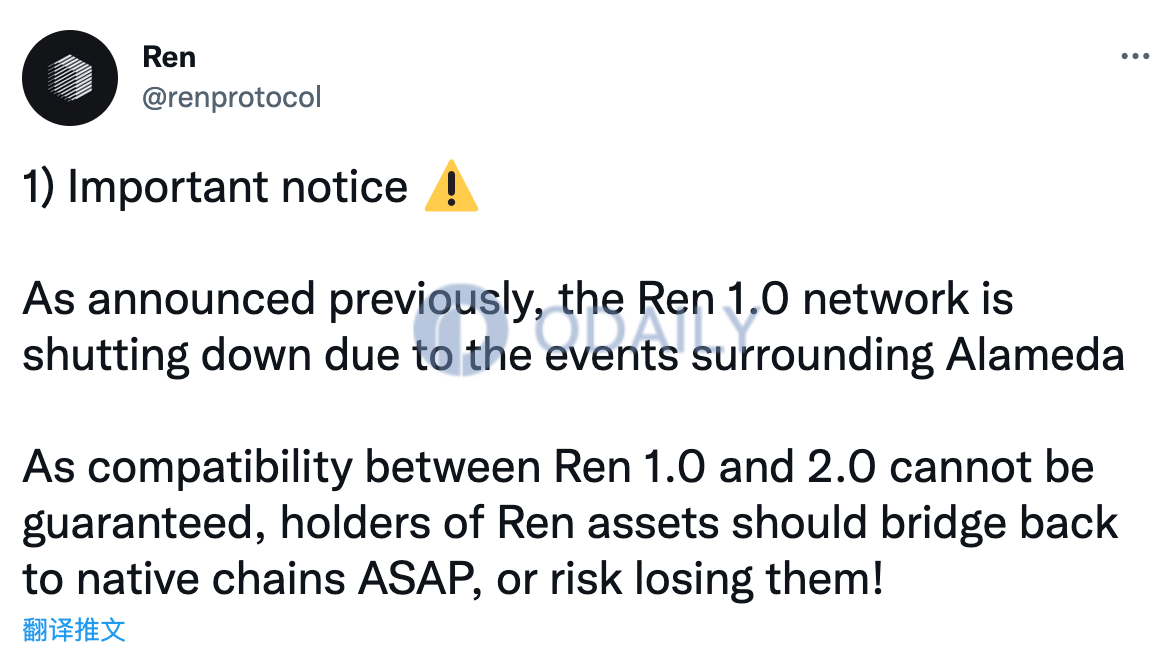Click the word "network" in the tweet
1176x662 pixels.
point(886,299)
